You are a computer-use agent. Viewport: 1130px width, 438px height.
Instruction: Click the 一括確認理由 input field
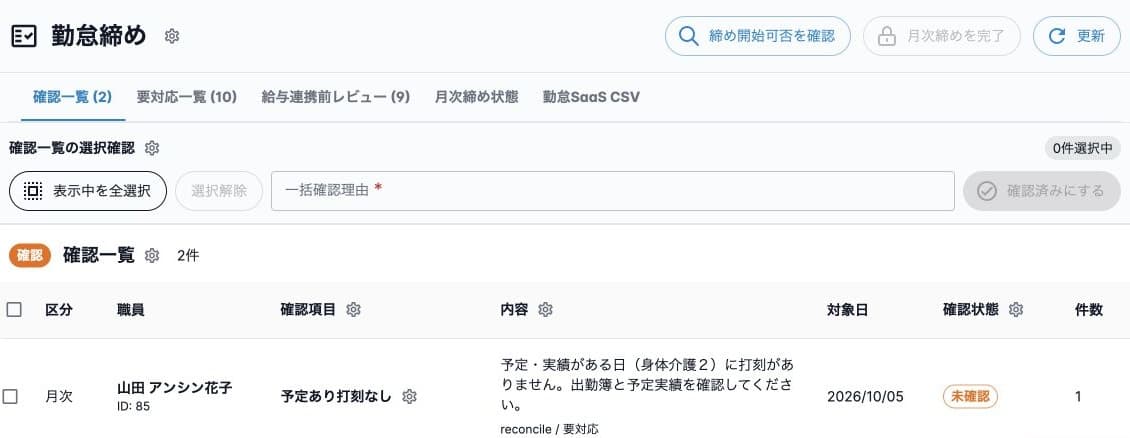pos(613,191)
